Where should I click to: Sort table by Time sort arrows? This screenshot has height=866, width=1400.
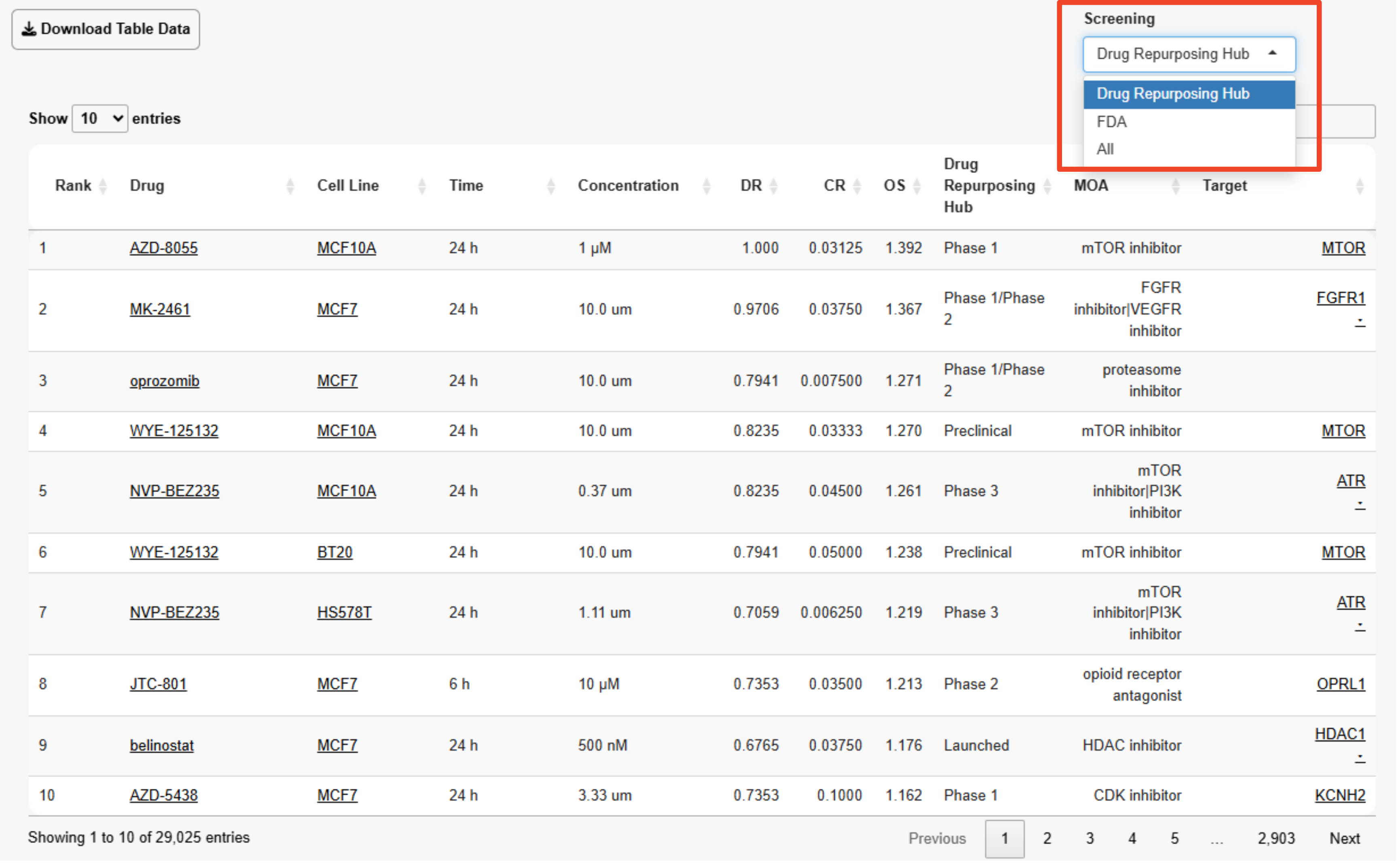[x=551, y=186]
